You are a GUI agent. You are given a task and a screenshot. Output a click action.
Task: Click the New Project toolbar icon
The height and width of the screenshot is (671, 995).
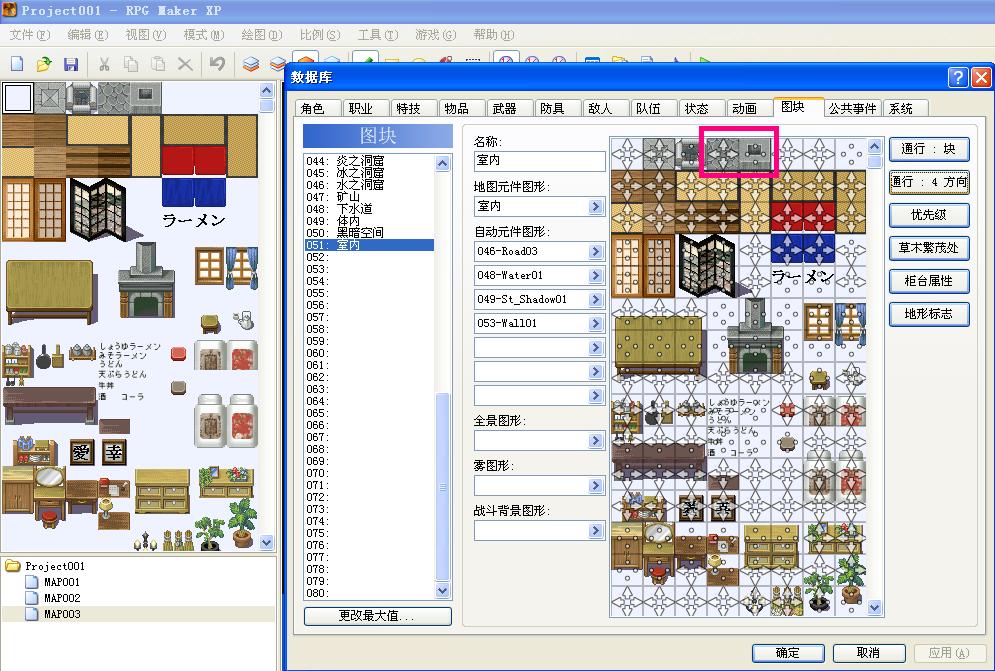click(17, 63)
